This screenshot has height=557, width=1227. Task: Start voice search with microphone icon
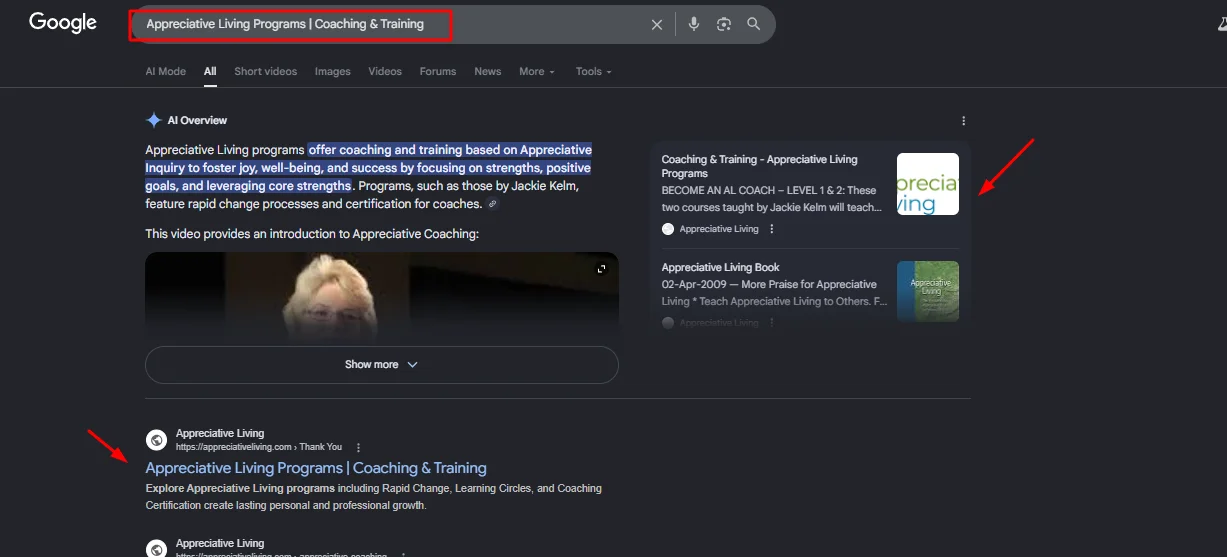(x=694, y=25)
